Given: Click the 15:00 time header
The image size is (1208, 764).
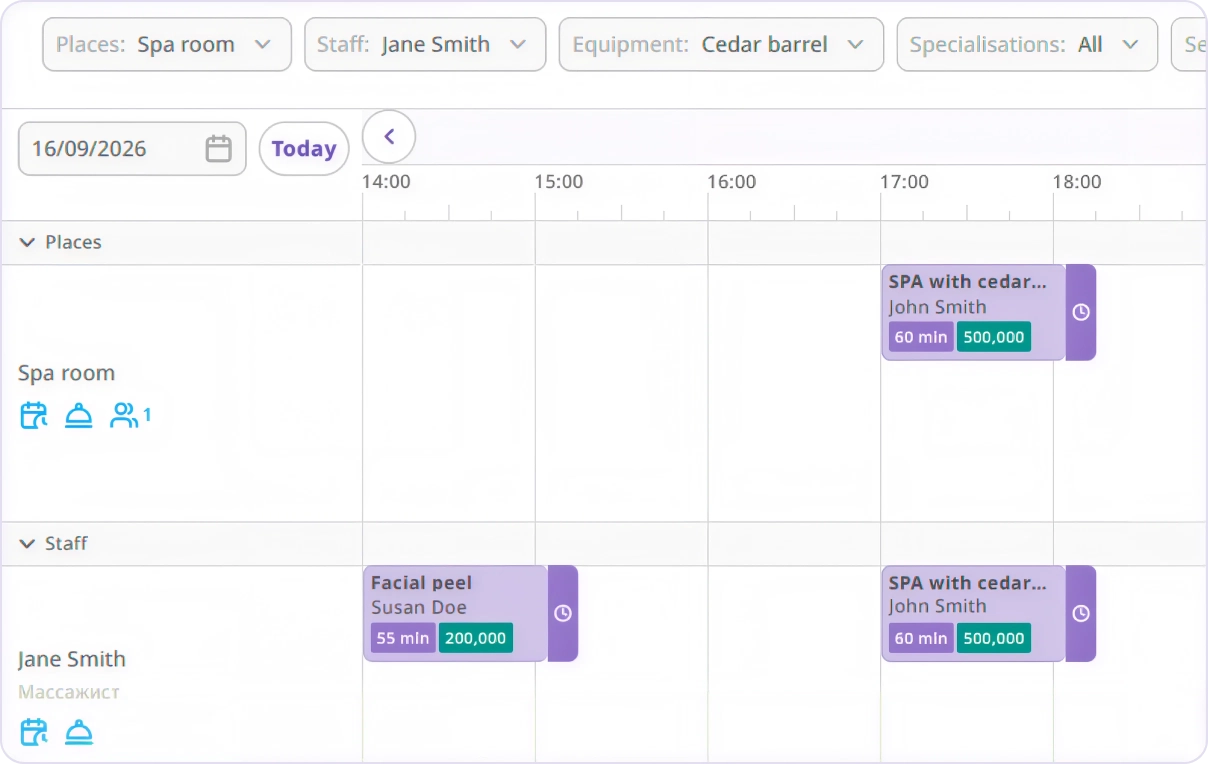Looking at the screenshot, I should point(559,182).
